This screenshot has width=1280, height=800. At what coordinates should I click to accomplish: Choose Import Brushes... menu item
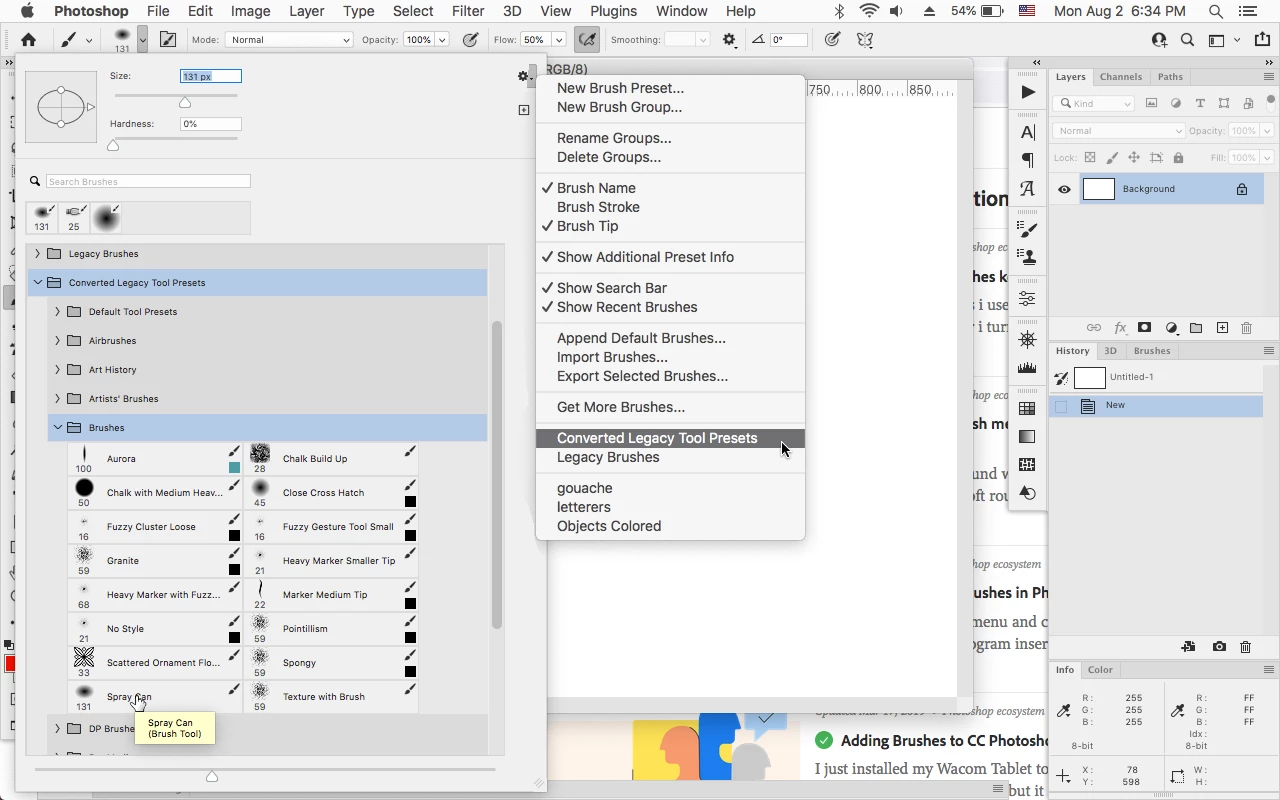[x=612, y=357]
